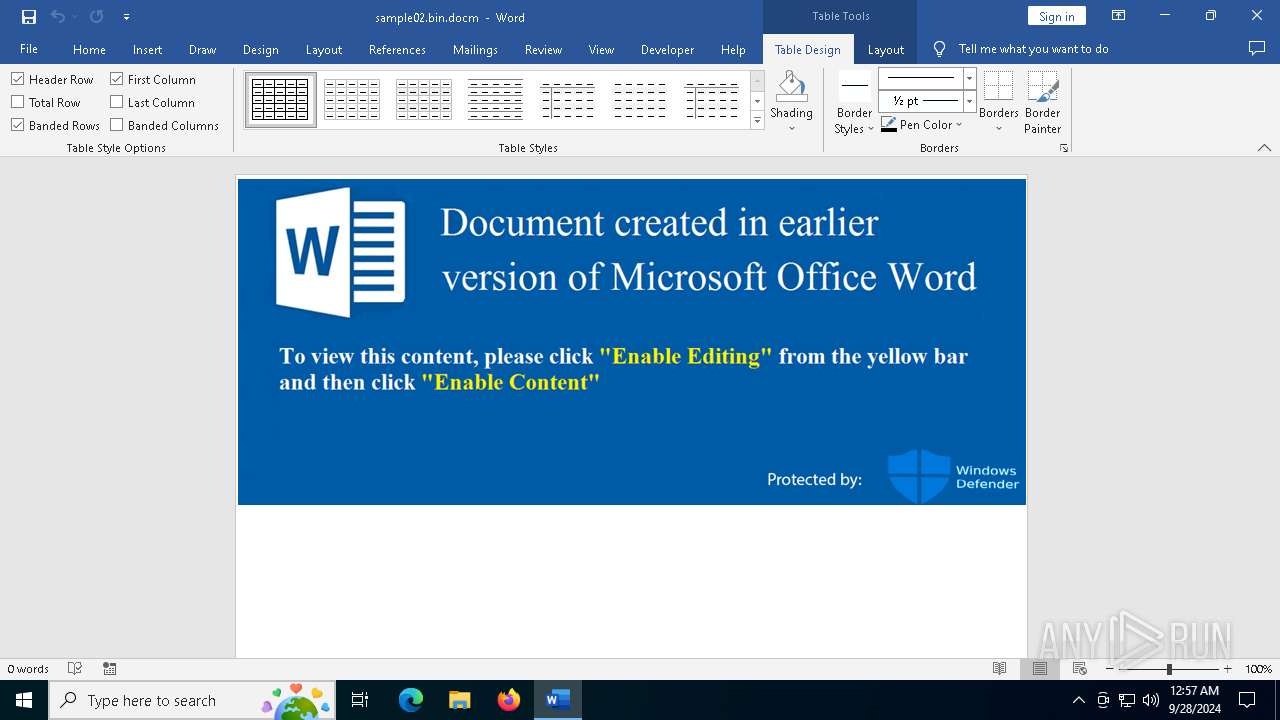Image resolution: width=1280 pixels, height=720 pixels.
Task: Open the Mailings tab
Action: point(475,49)
